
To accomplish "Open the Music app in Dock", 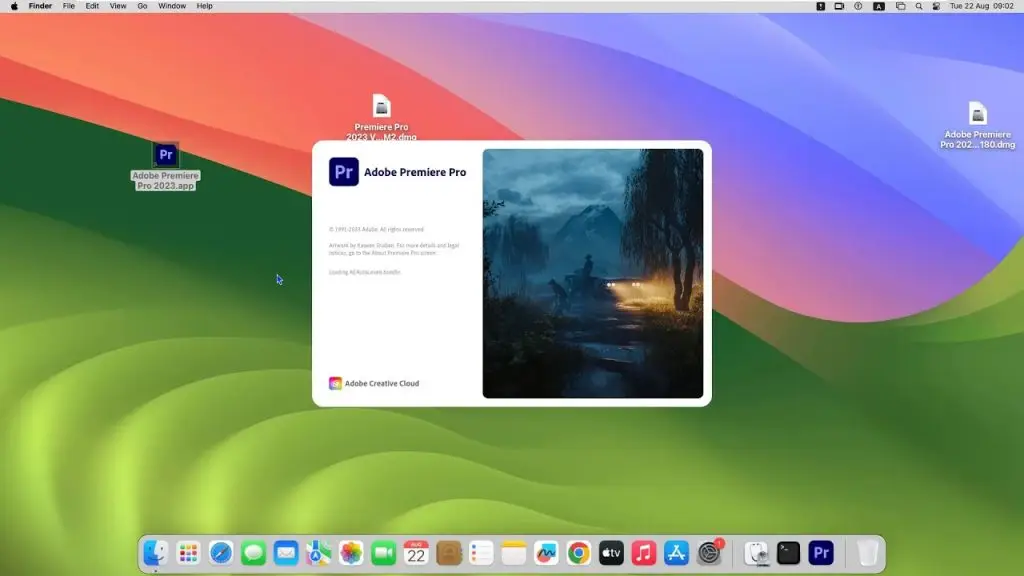I will point(644,553).
